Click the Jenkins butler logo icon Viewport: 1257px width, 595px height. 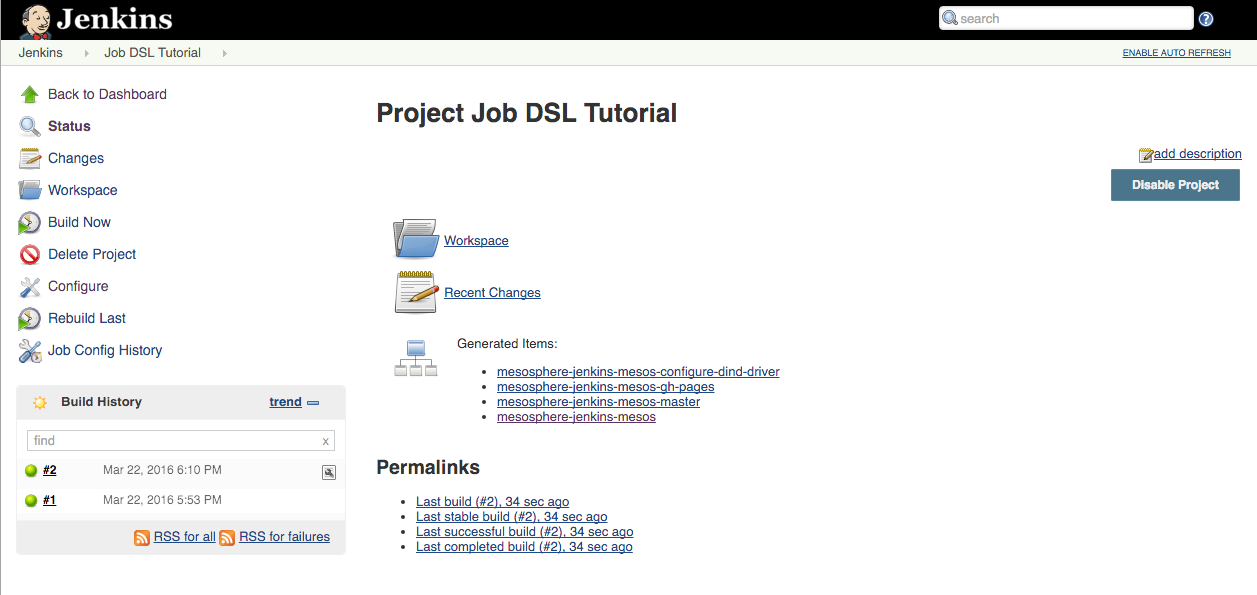[35, 20]
